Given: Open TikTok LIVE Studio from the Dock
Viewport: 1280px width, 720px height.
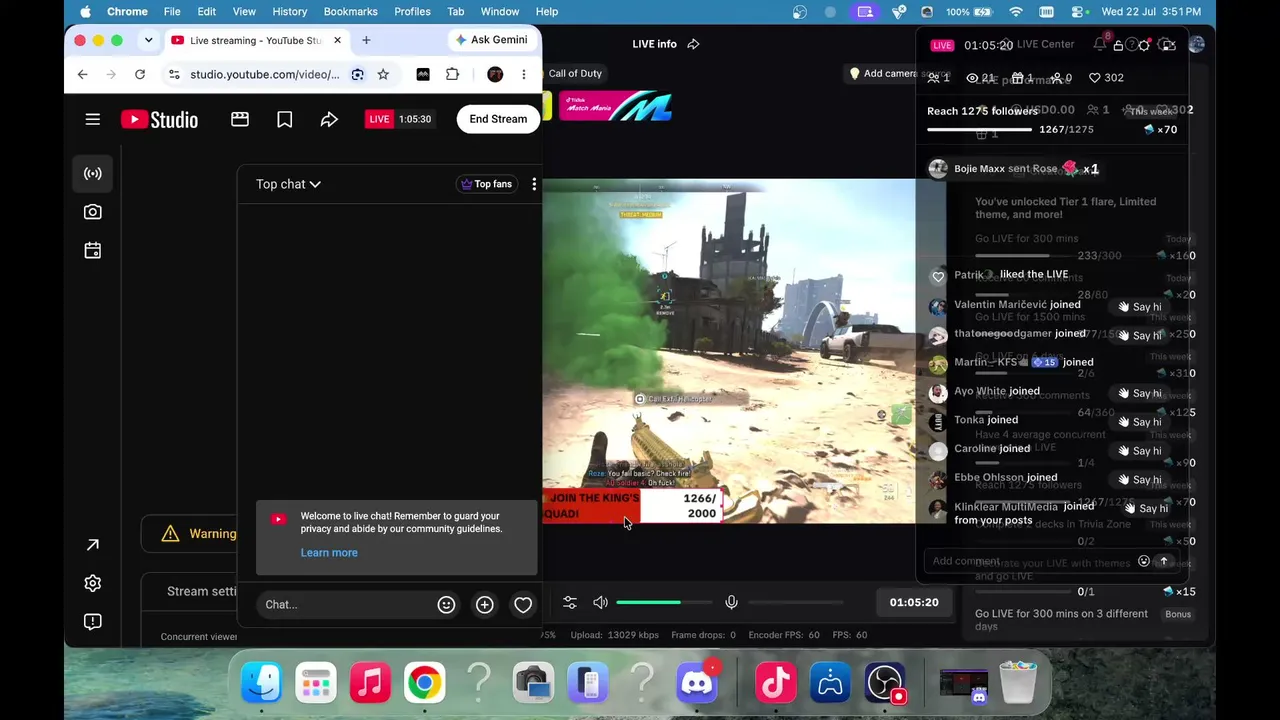Looking at the screenshot, I should (x=776, y=684).
